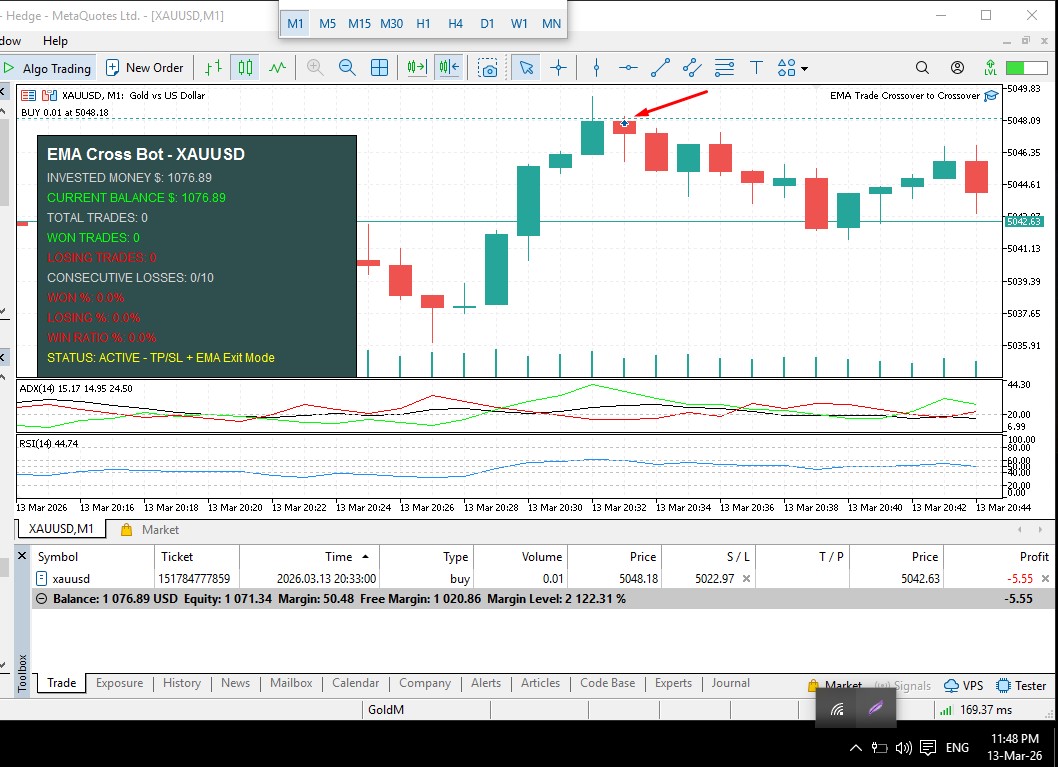
Task: Open the search tool
Action: (922, 68)
